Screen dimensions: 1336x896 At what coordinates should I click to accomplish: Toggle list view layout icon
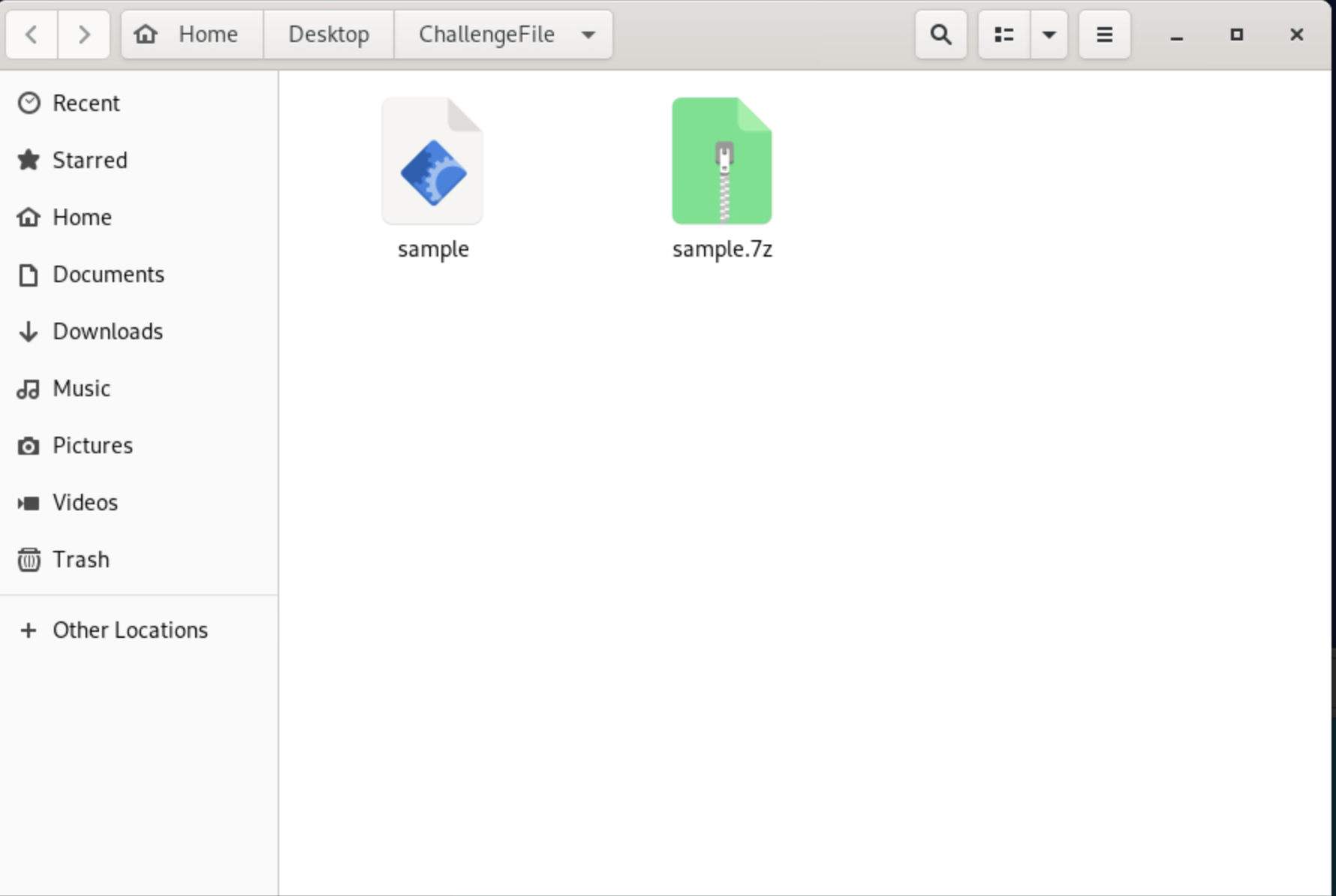[x=1004, y=35]
